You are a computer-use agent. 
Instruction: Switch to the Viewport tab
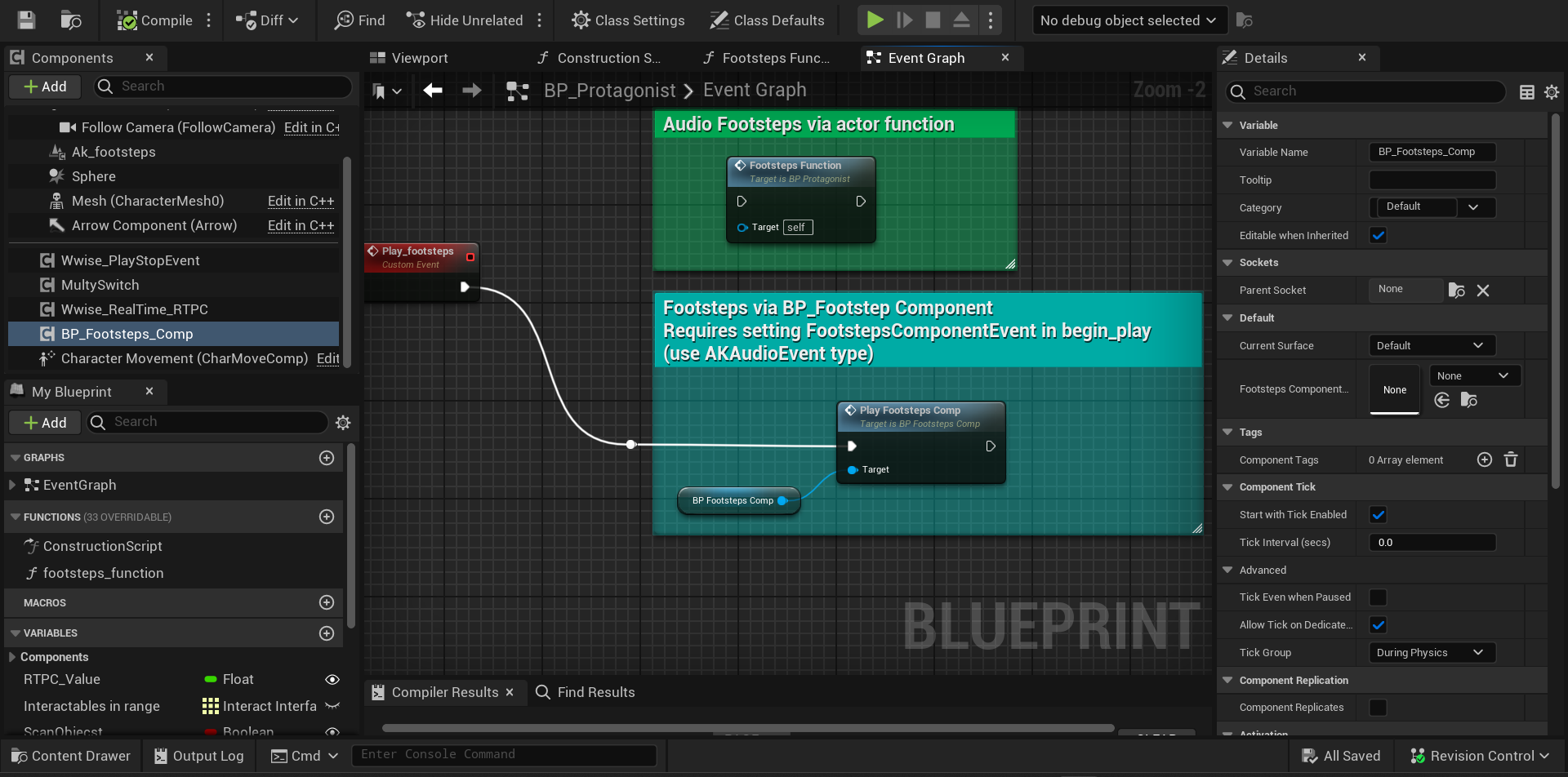pos(419,58)
